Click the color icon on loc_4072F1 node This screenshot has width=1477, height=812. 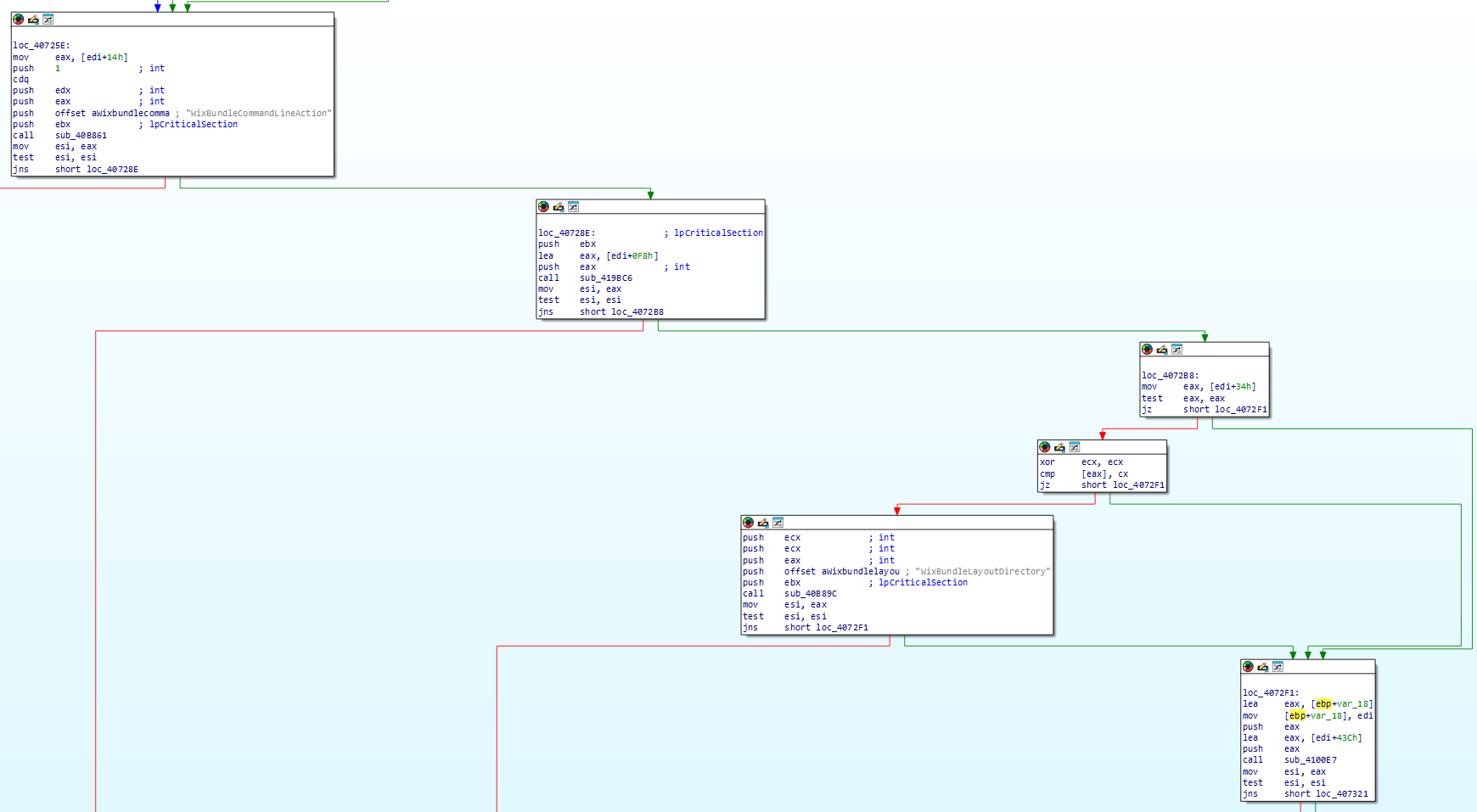tap(1248, 667)
